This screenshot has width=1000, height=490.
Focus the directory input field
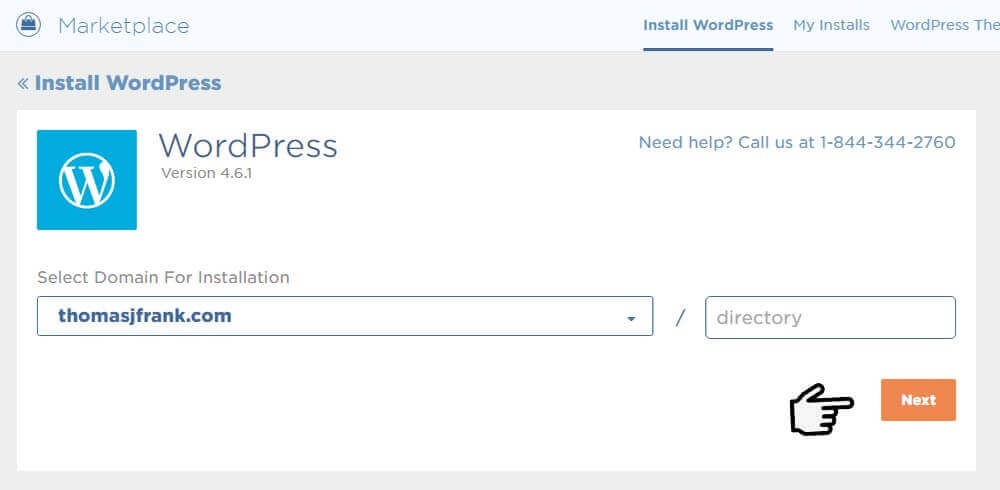click(x=830, y=317)
